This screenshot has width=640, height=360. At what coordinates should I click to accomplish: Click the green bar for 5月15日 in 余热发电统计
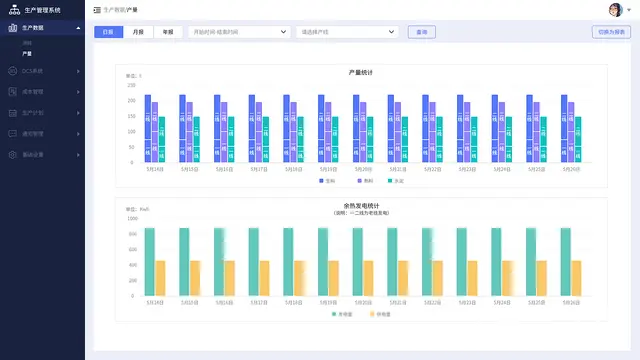pyautogui.click(x=184, y=262)
